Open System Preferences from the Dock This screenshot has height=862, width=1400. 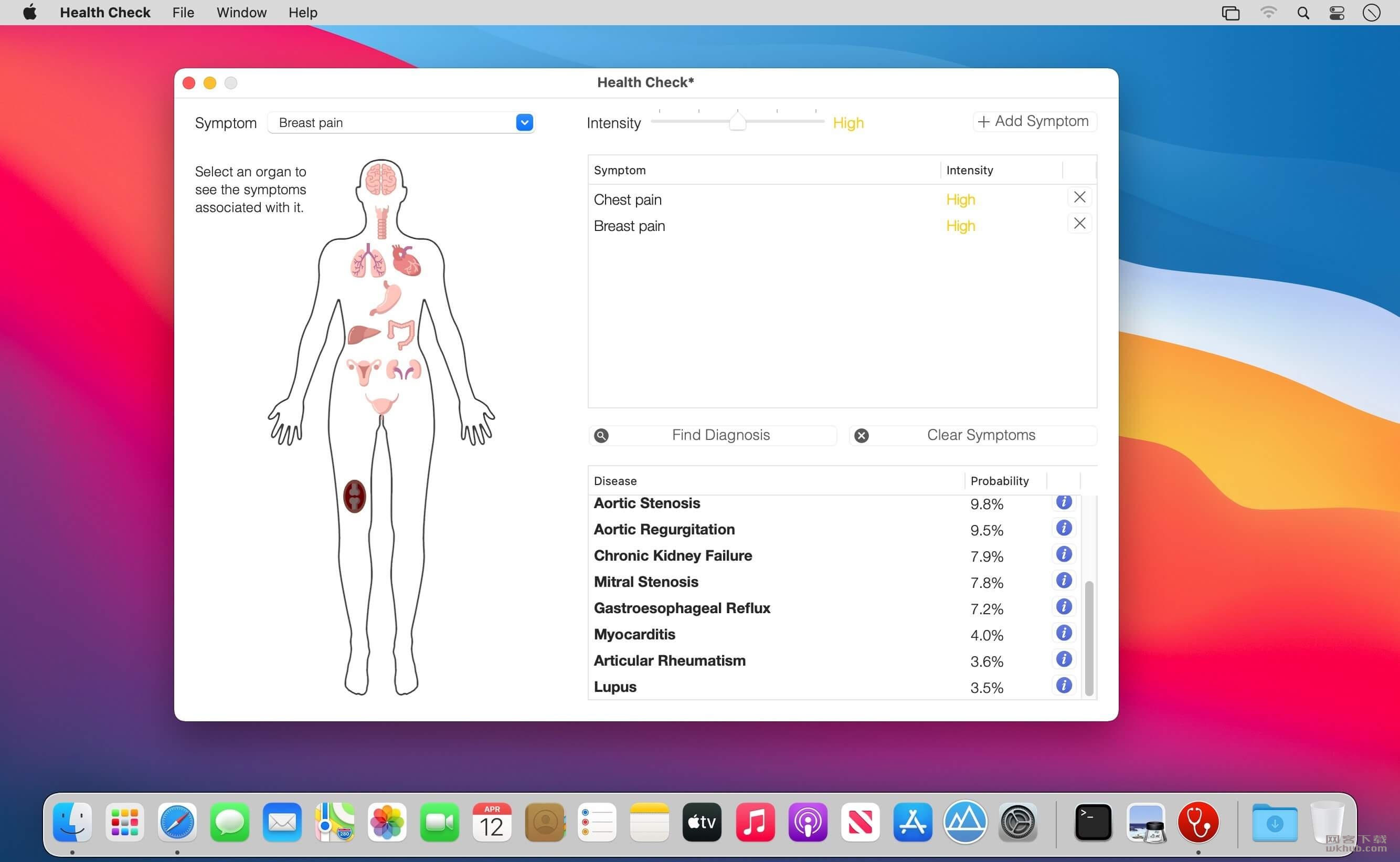pyautogui.click(x=1017, y=822)
